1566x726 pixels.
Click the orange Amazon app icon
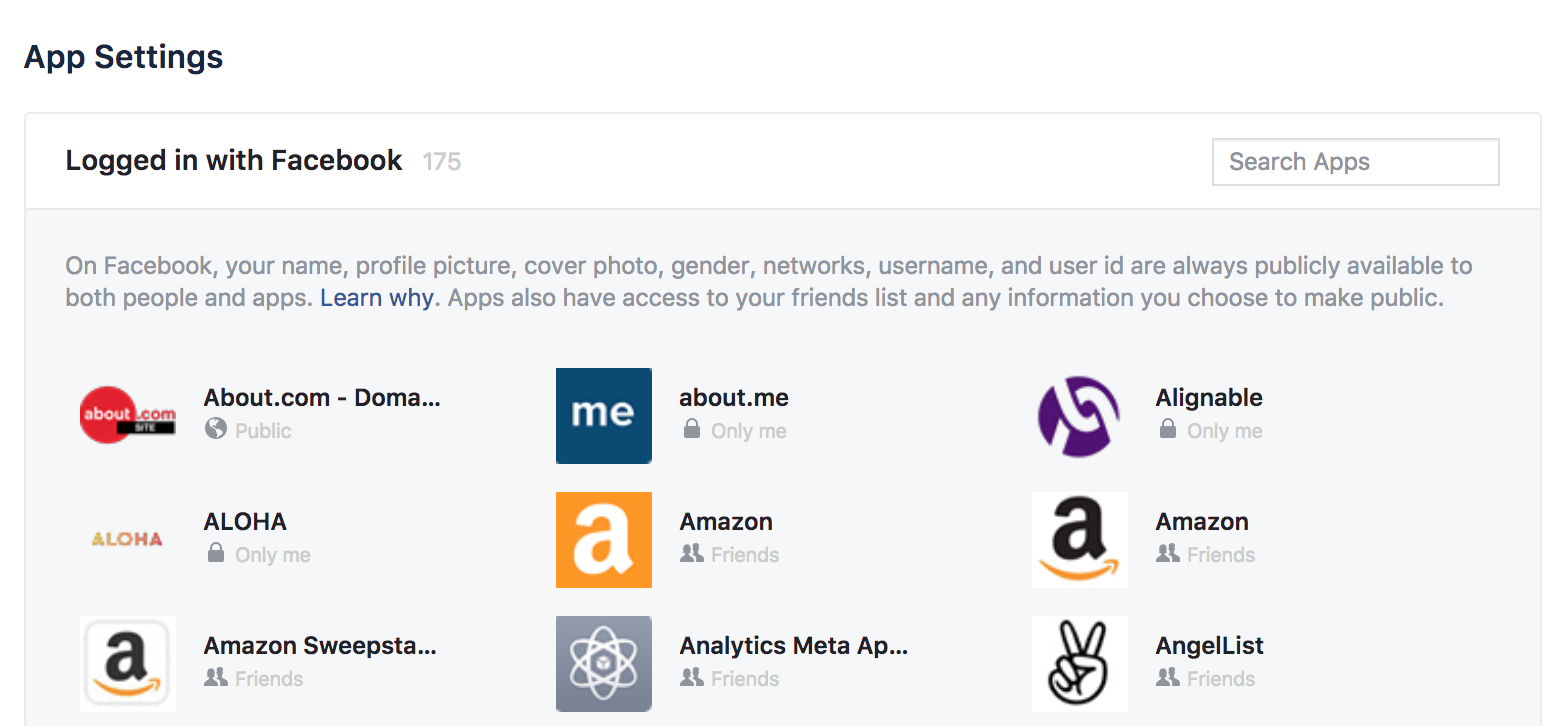(x=603, y=540)
